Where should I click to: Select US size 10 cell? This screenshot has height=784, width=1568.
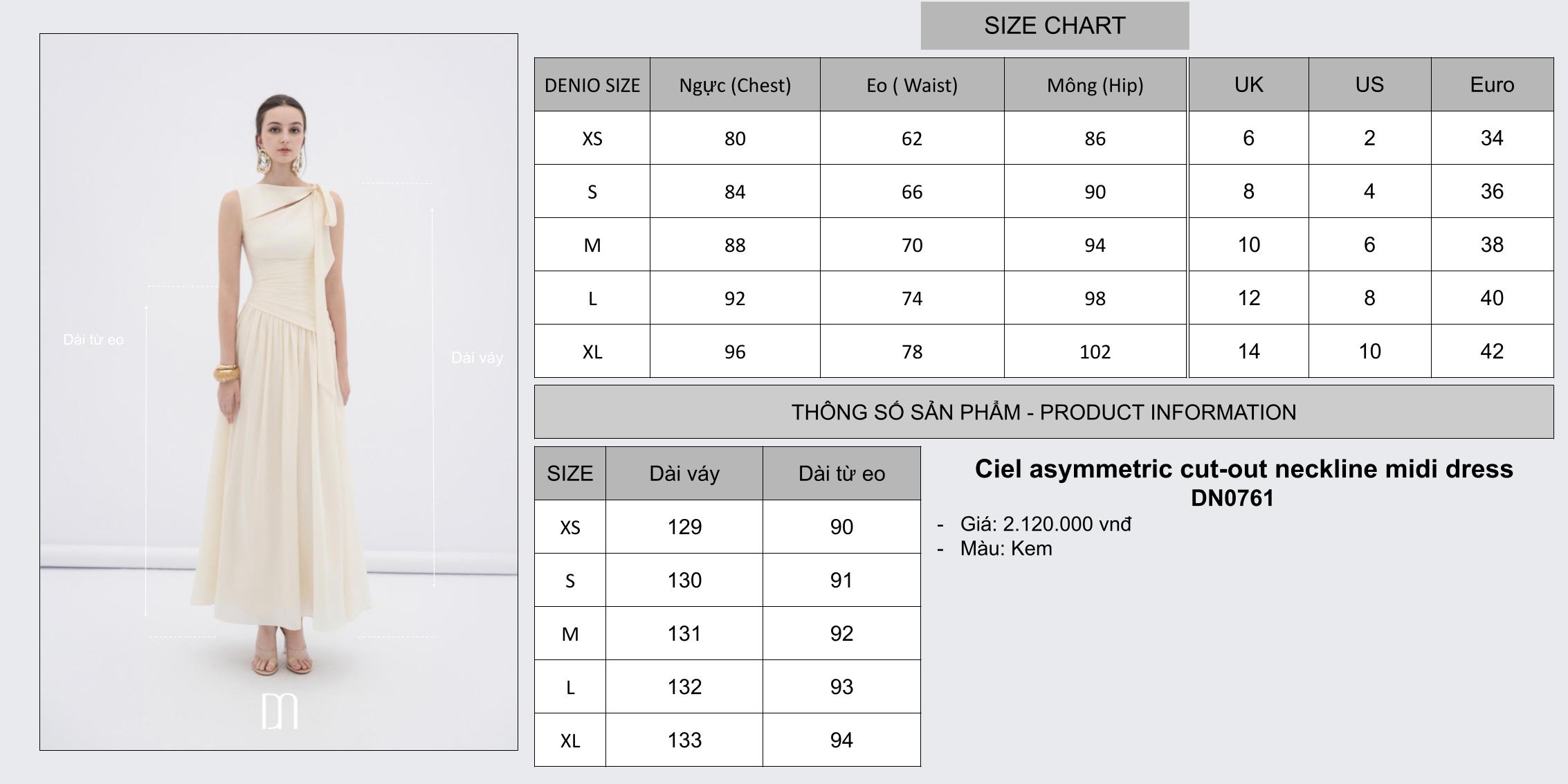(x=1369, y=351)
